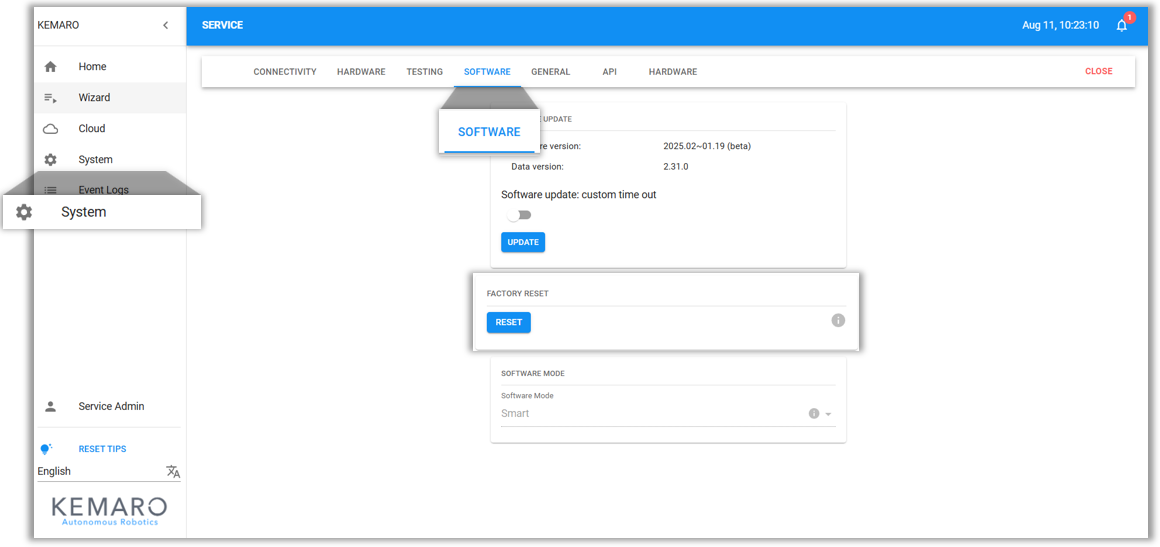Screen dimensions: 1160x547
Task: Toggle software update custom time out switch
Action: click(519, 215)
